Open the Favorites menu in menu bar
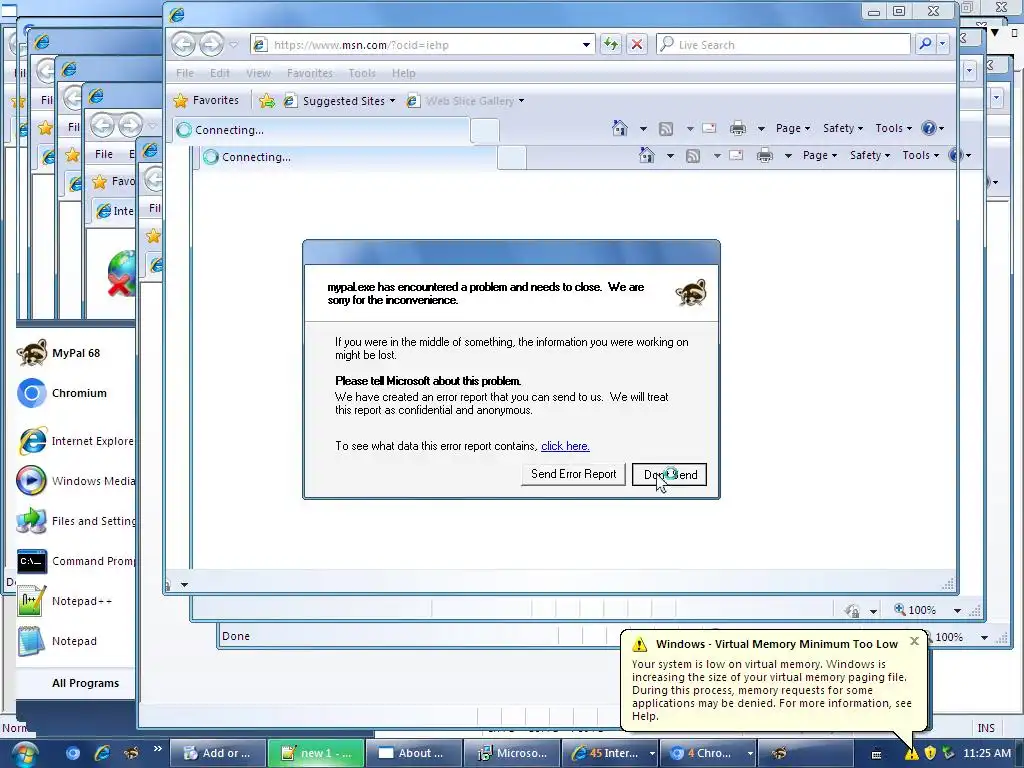The width and height of the screenshot is (1024, 768). (310, 73)
